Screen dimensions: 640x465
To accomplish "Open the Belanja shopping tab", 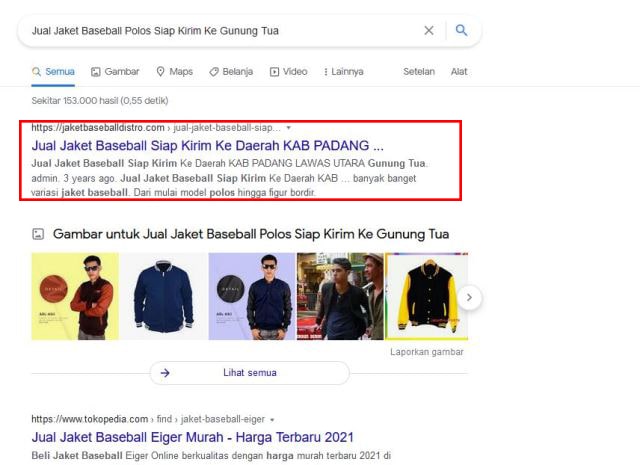I will [233, 72].
